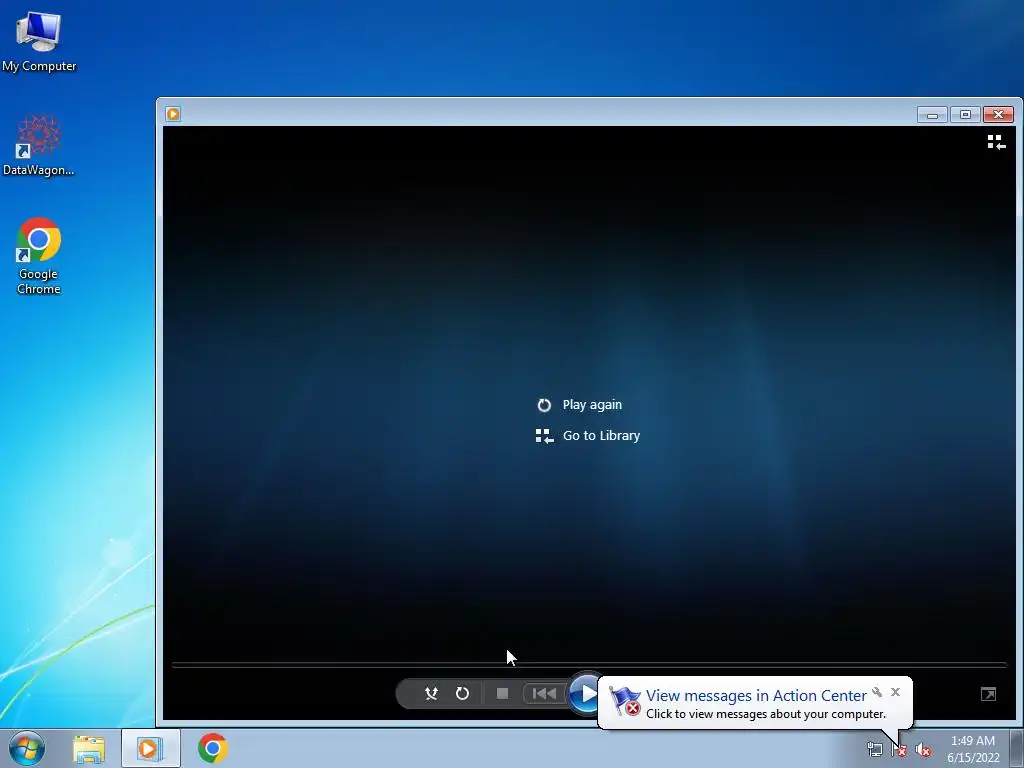
Task: Start playback with the blue Play button
Action: click(585, 694)
